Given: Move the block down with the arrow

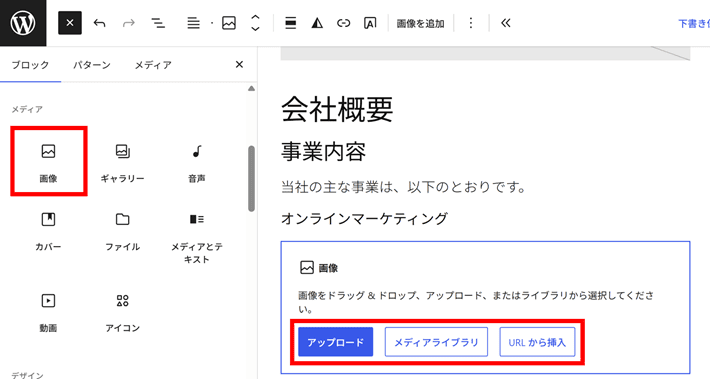Looking at the screenshot, I should coord(255,29).
